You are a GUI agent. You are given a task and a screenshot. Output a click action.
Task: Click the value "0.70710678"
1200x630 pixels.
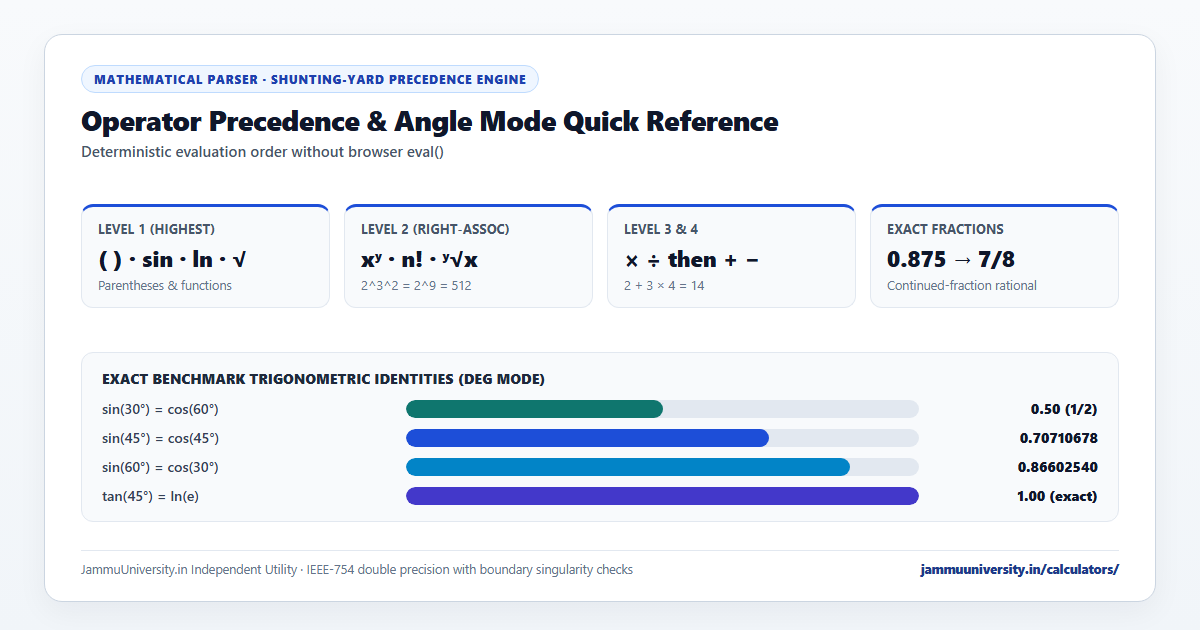[x=1058, y=438]
